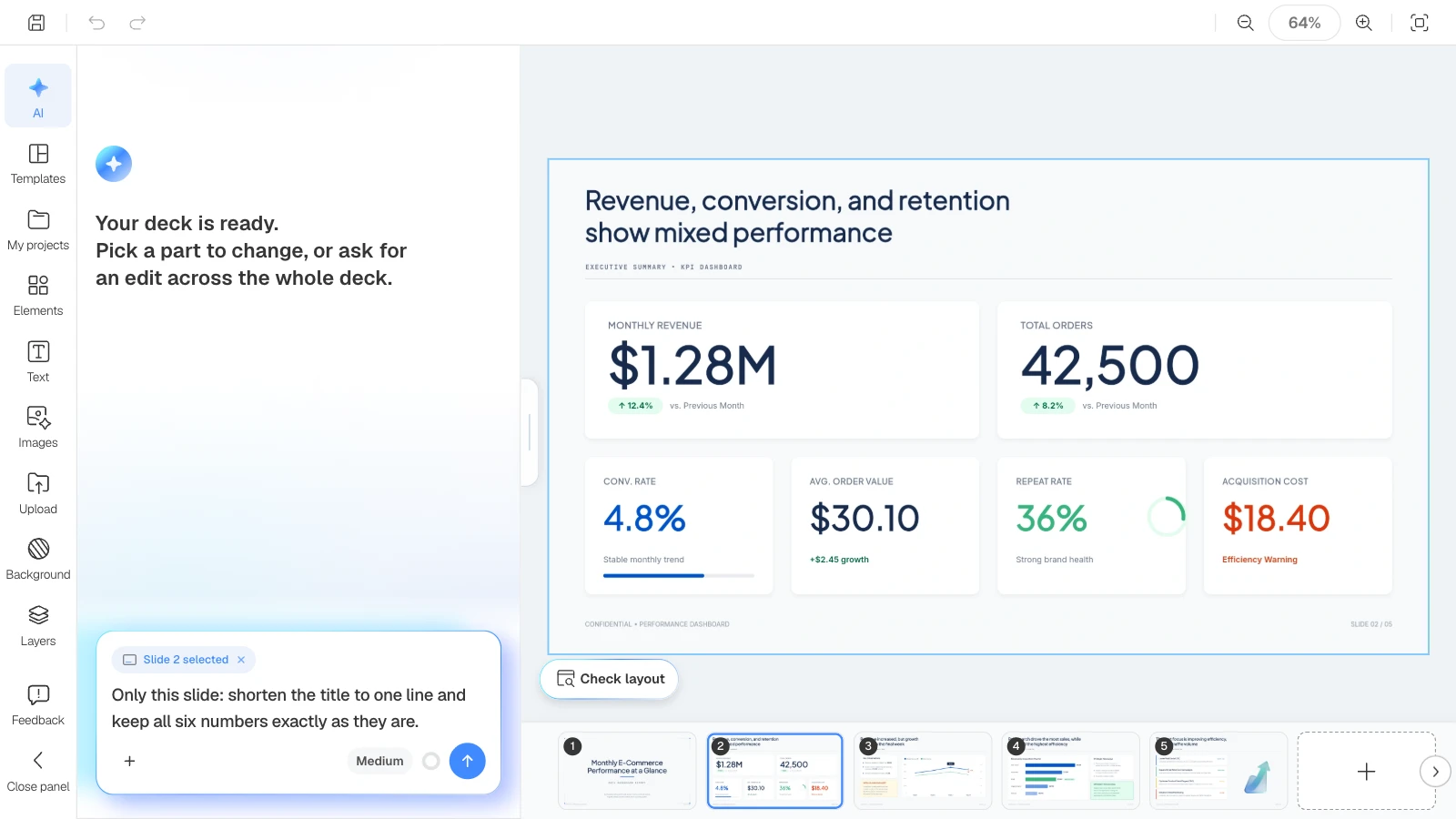Open the Images sidebar section

click(x=38, y=428)
